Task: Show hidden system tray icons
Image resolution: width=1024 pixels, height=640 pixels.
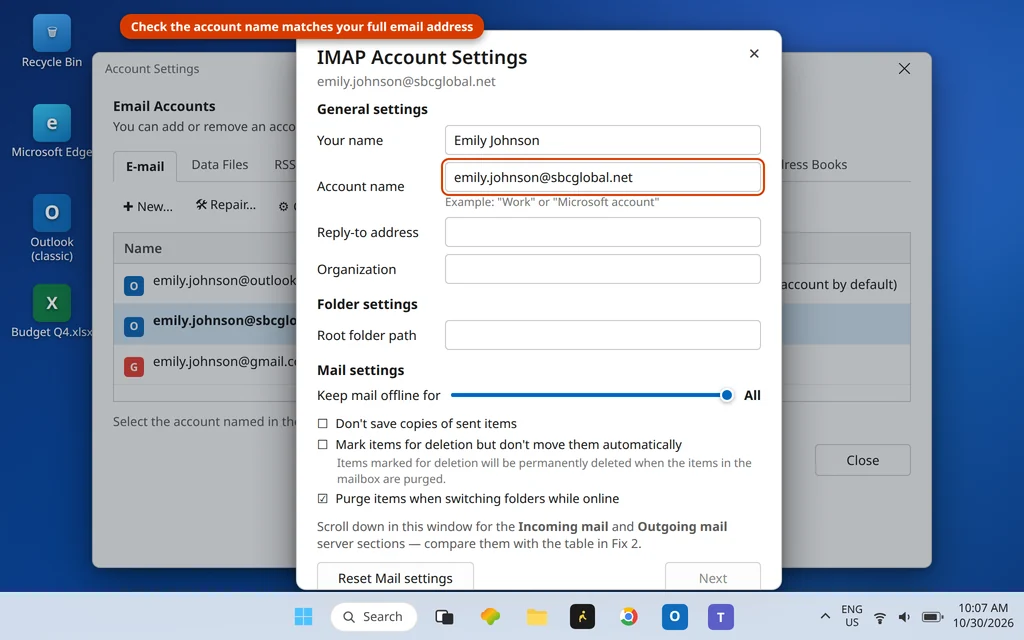Action: coord(825,616)
